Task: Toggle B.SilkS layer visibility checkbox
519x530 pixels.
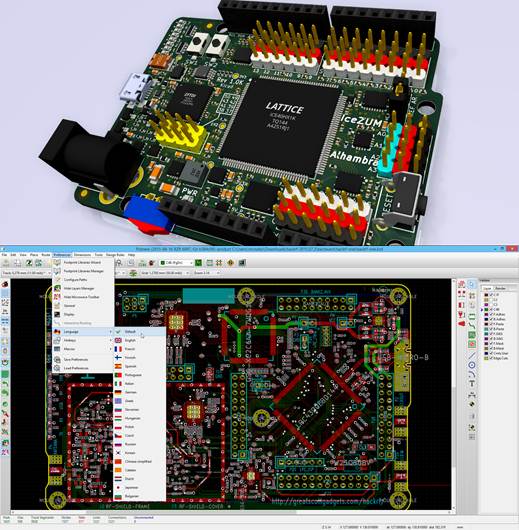Action: tap(491, 338)
